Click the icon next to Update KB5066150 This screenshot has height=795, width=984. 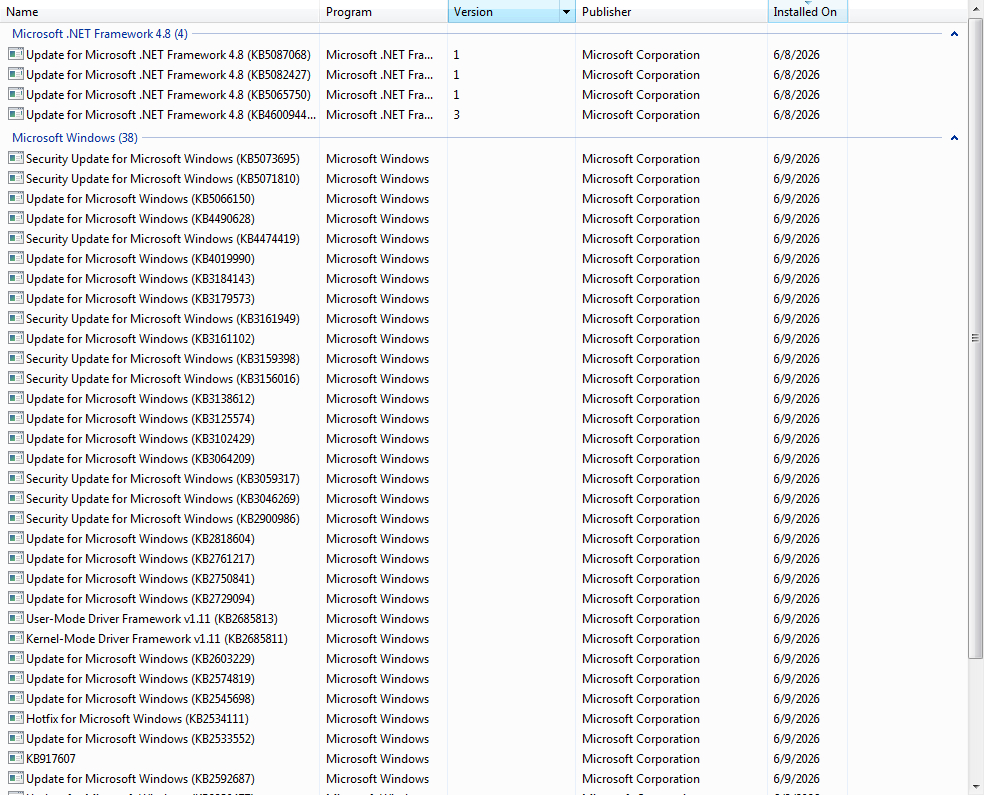[x=16, y=199]
